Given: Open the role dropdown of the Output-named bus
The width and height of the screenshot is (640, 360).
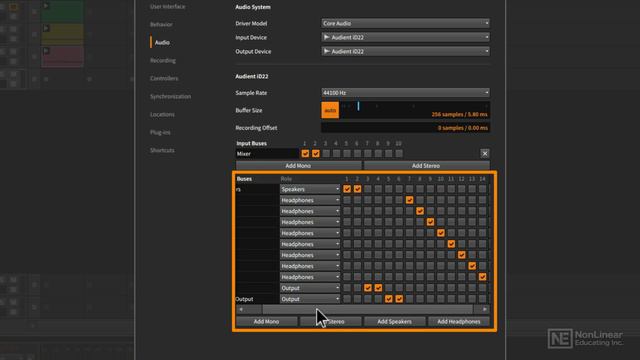Looking at the screenshot, I should tap(310, 299).
